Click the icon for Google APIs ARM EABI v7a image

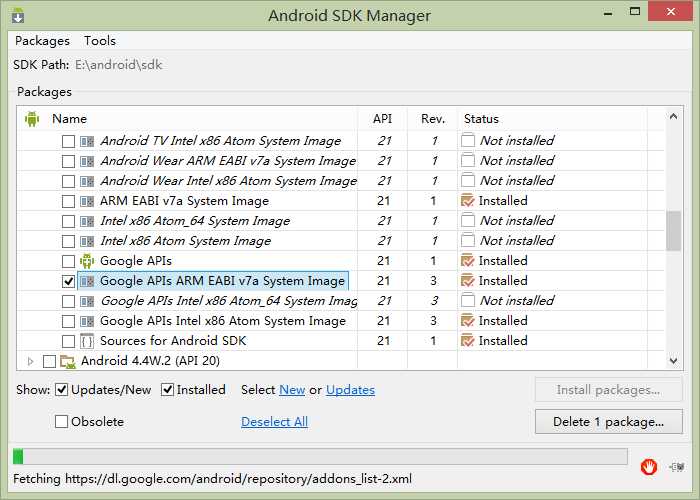tap(87, 281)
